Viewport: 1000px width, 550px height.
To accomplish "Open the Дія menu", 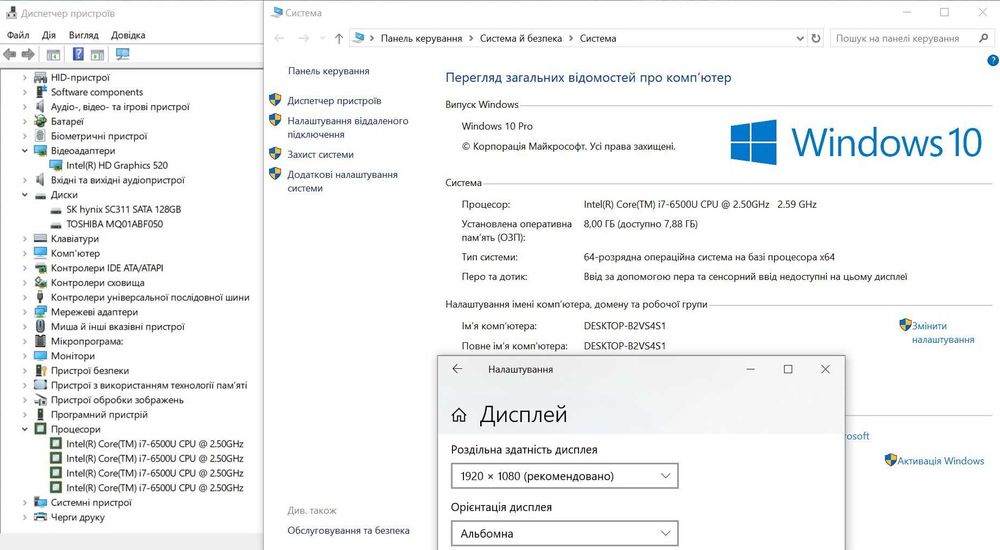I will pos(49,35).
